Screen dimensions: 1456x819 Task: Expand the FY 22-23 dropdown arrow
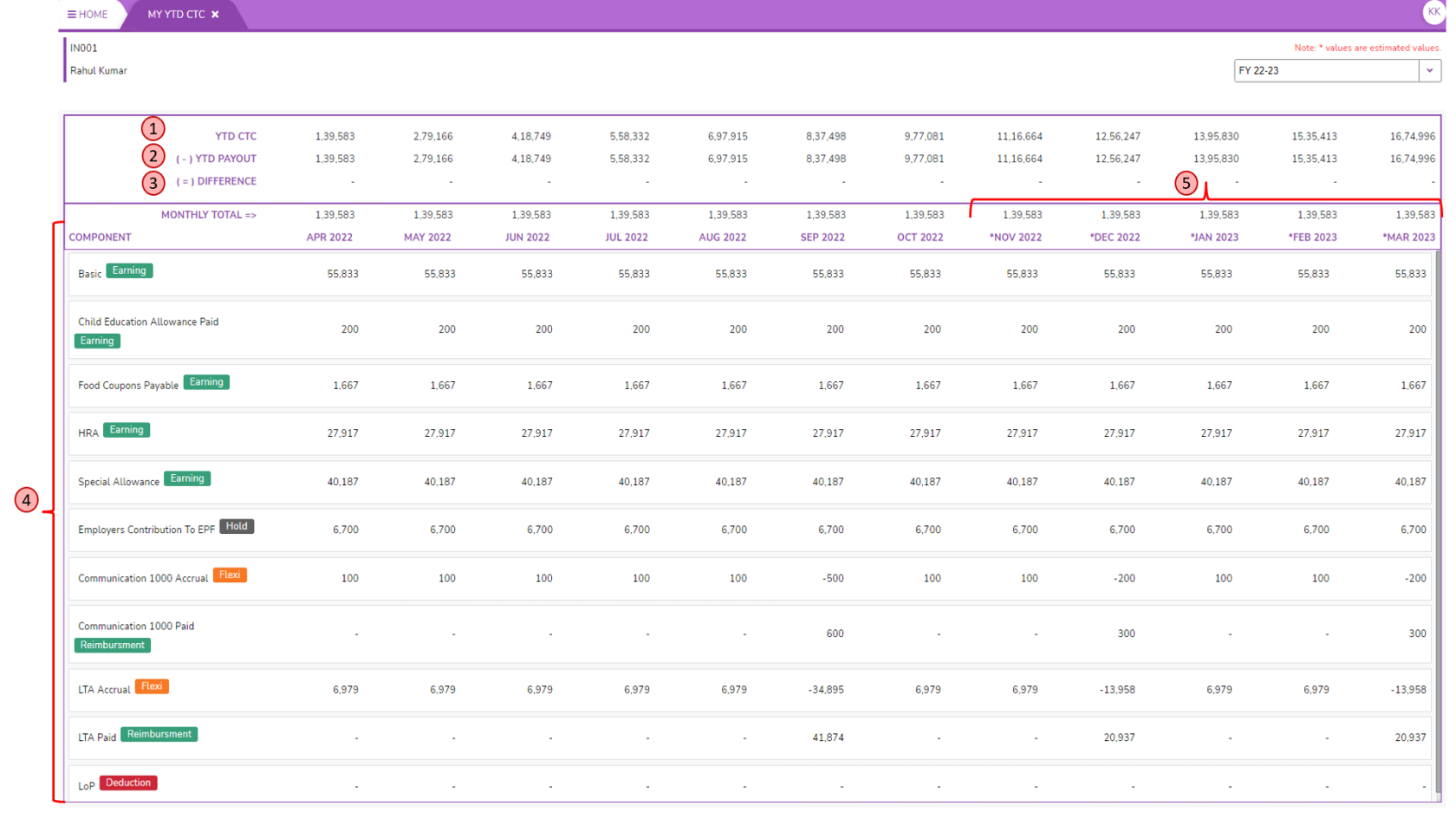pos(1429,71)
